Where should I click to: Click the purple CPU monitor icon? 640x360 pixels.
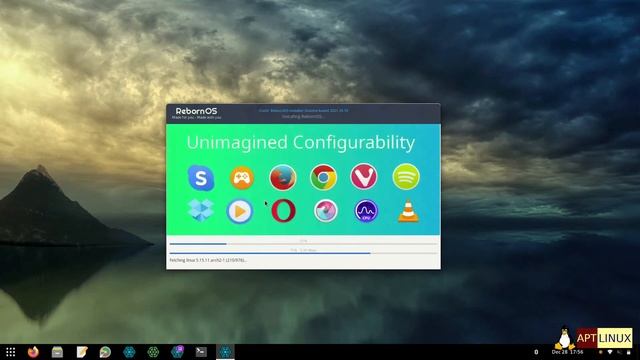tap(366, 211)
